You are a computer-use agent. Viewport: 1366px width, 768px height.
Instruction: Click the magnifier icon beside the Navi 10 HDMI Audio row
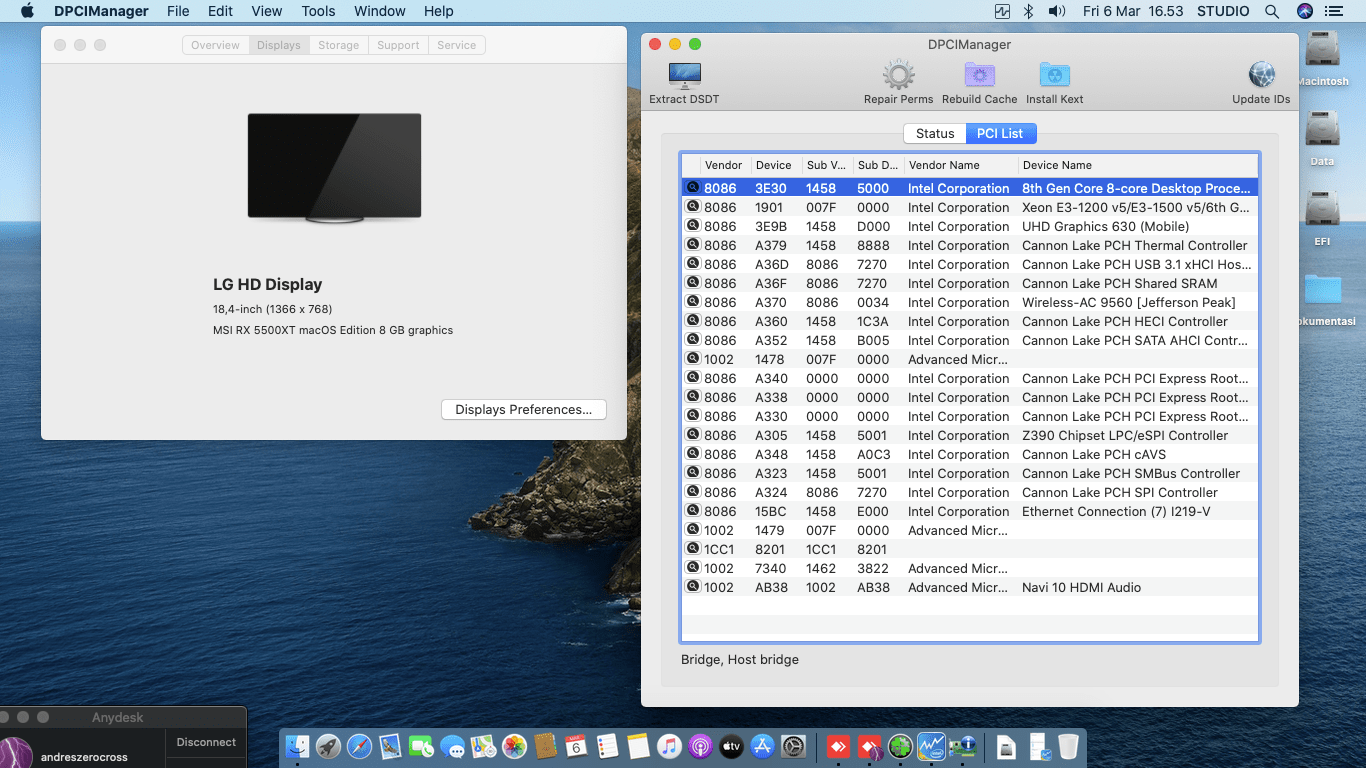[692, 587]
